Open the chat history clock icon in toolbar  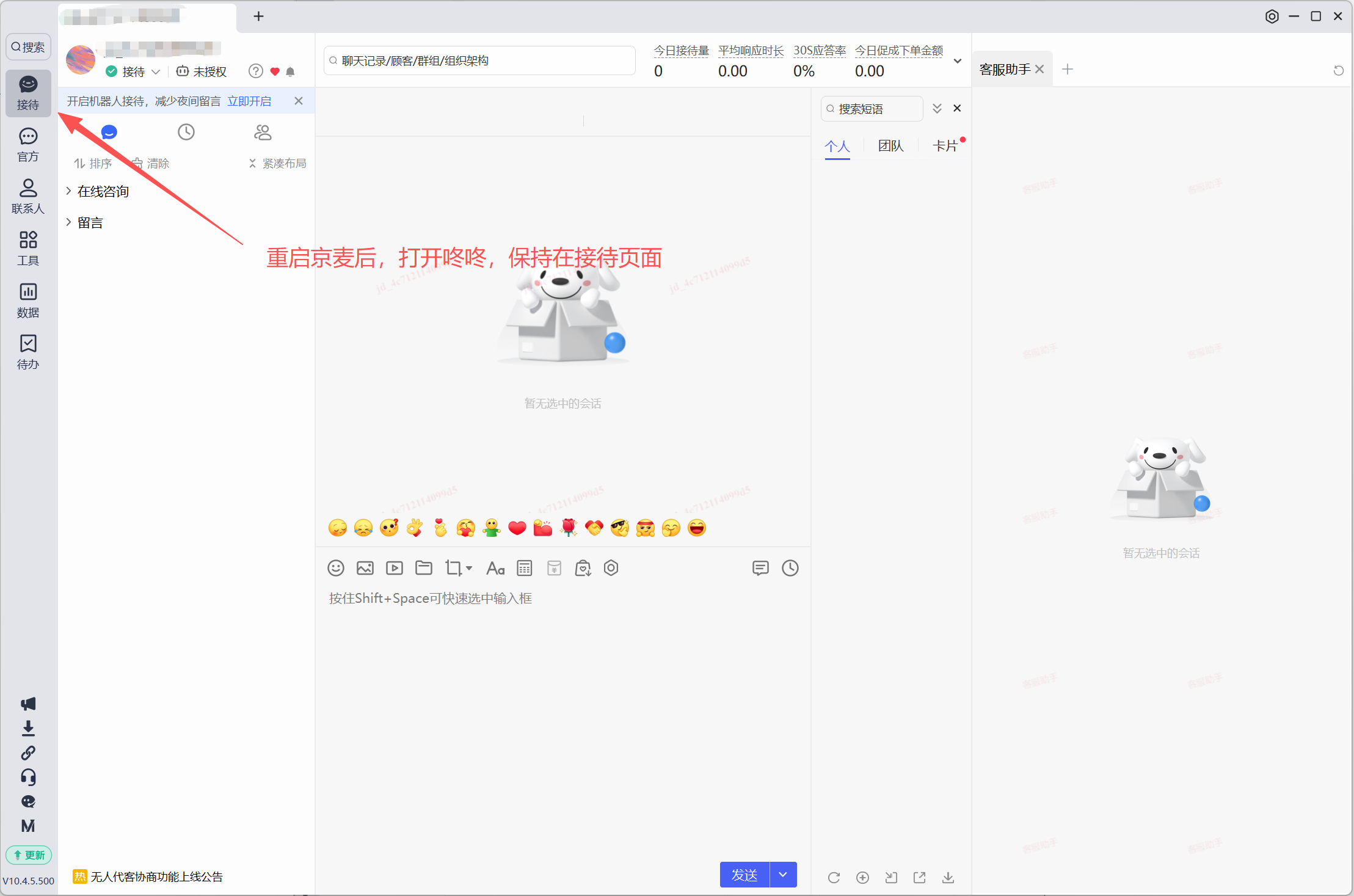click(x=790, y=568)
